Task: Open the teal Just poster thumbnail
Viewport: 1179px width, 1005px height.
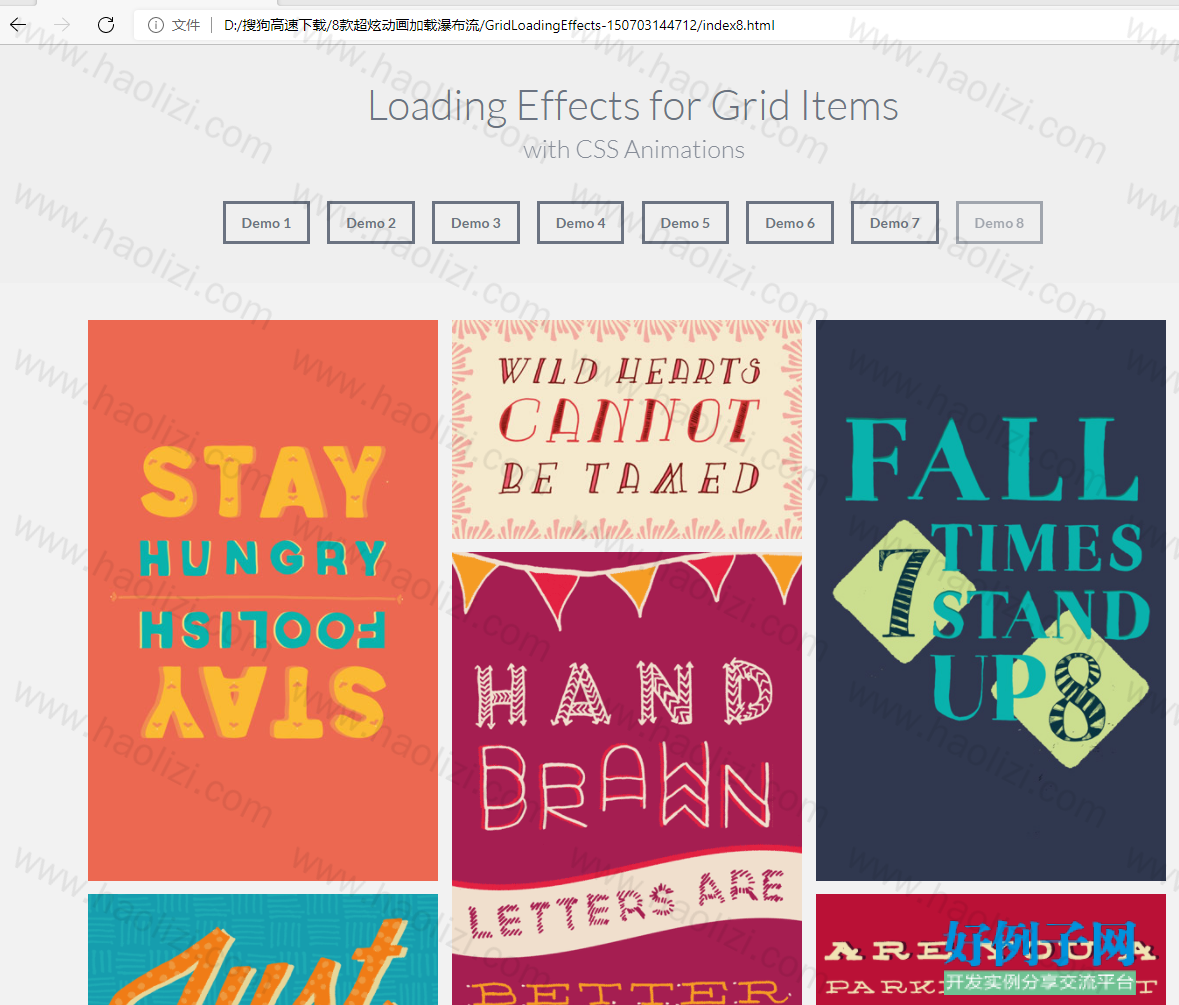Action: [263, 949]
